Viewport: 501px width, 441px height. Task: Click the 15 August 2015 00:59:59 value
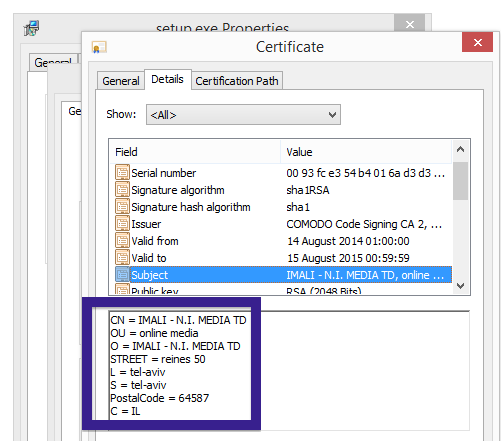pos(348,258)
